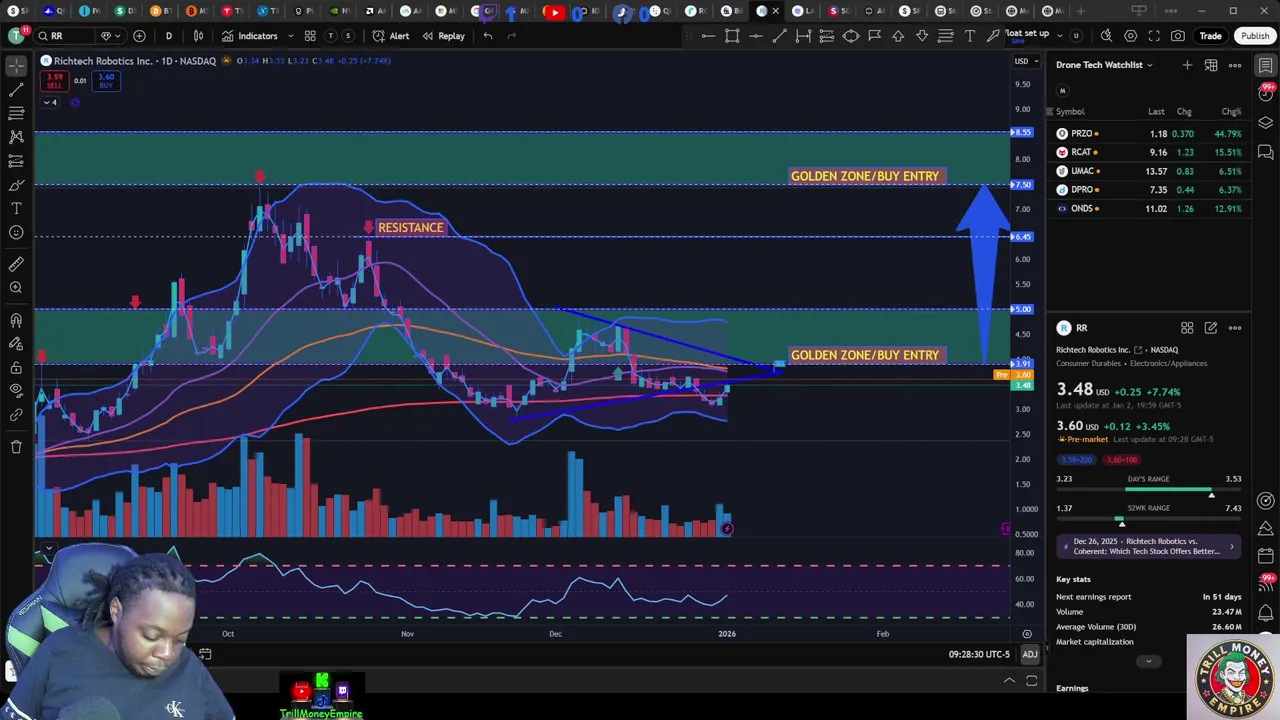Select ONDS in the watchlist
Viewport: 1280px width, 720px height.
click(1149, 209)
